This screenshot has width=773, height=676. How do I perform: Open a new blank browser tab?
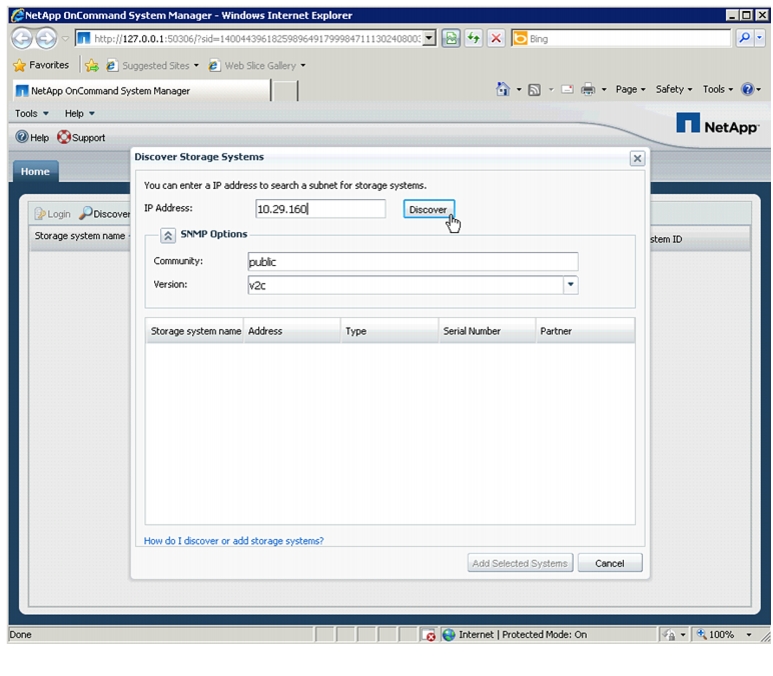point(285,91)
